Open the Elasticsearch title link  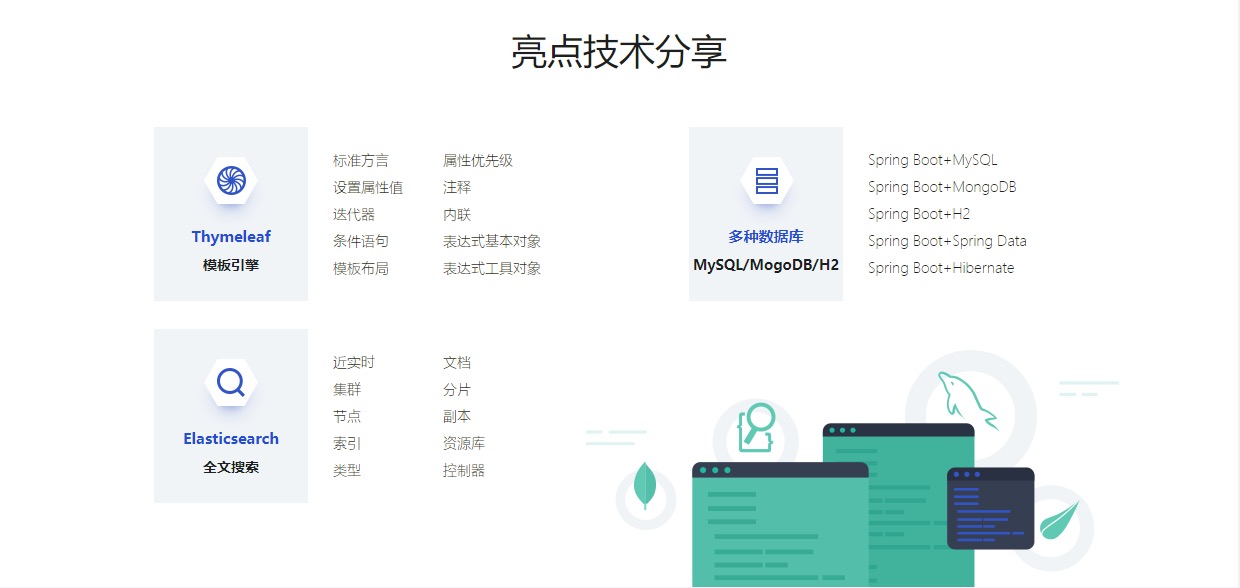pos(231,439)
